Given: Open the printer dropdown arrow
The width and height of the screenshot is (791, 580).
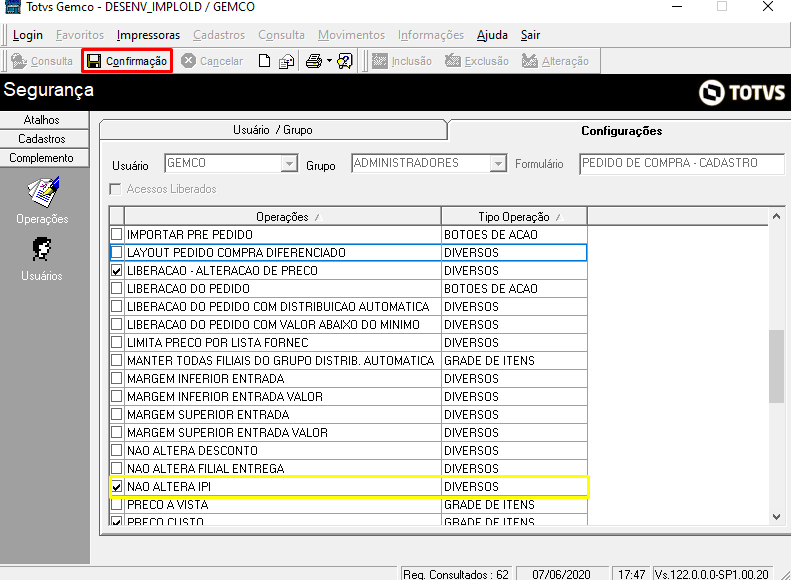Looking at the screenshot, I should [x=329, y=61].
